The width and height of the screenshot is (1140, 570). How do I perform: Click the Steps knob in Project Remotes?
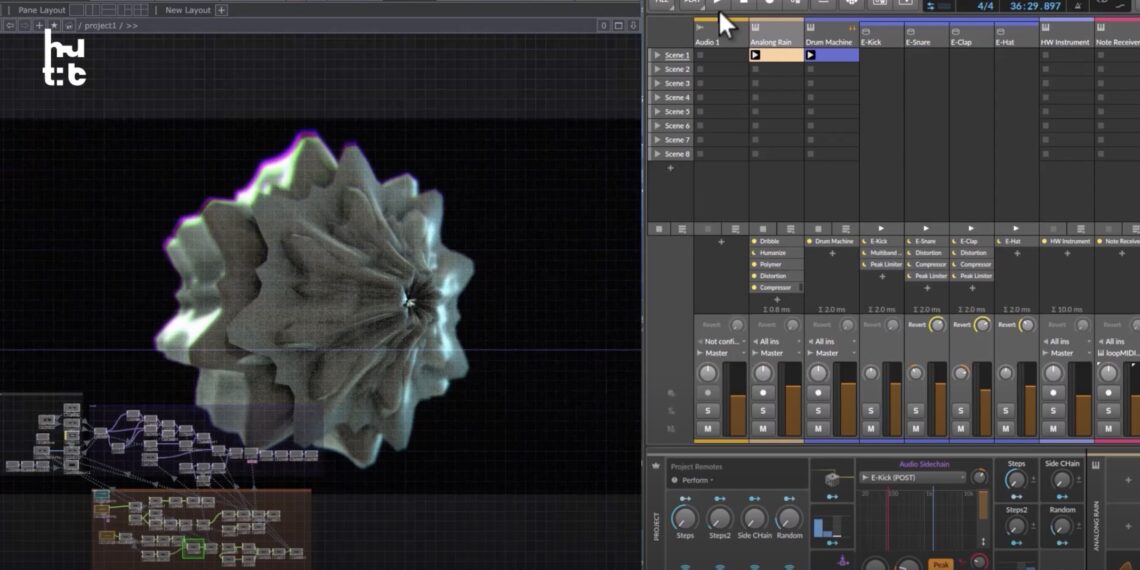pos(685,518)
